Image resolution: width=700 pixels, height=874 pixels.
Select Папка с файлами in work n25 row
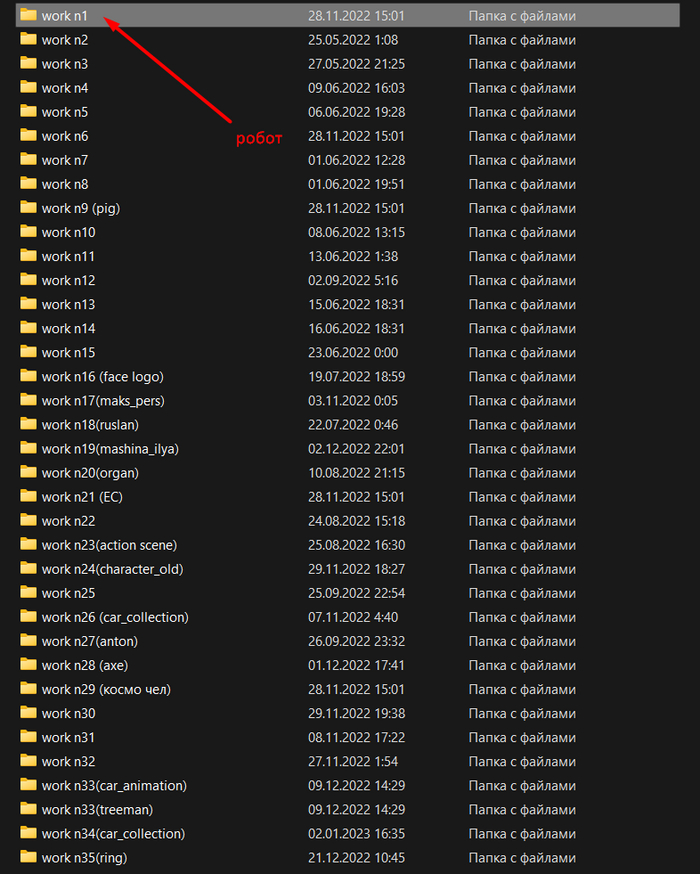point(522,593)
